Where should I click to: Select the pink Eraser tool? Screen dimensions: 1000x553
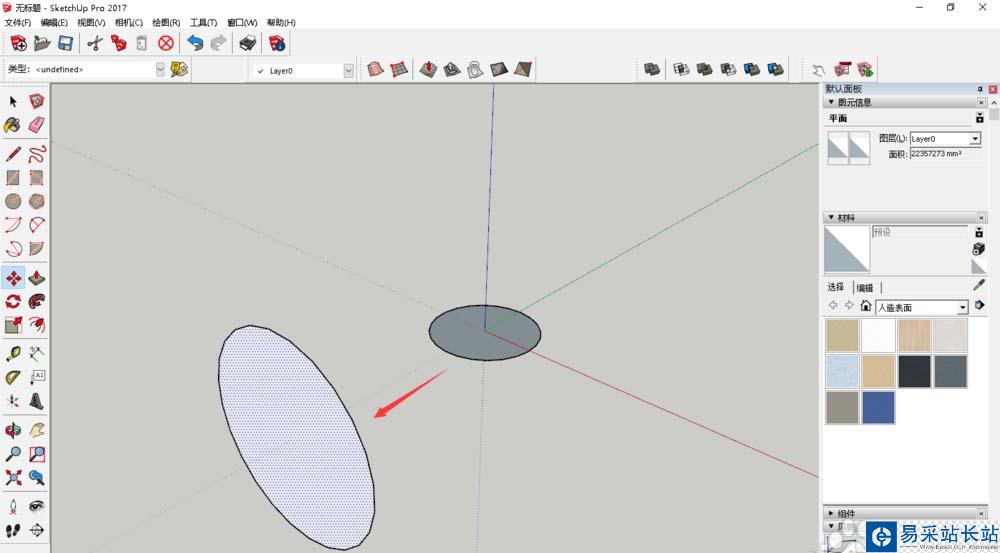point(37,125)
